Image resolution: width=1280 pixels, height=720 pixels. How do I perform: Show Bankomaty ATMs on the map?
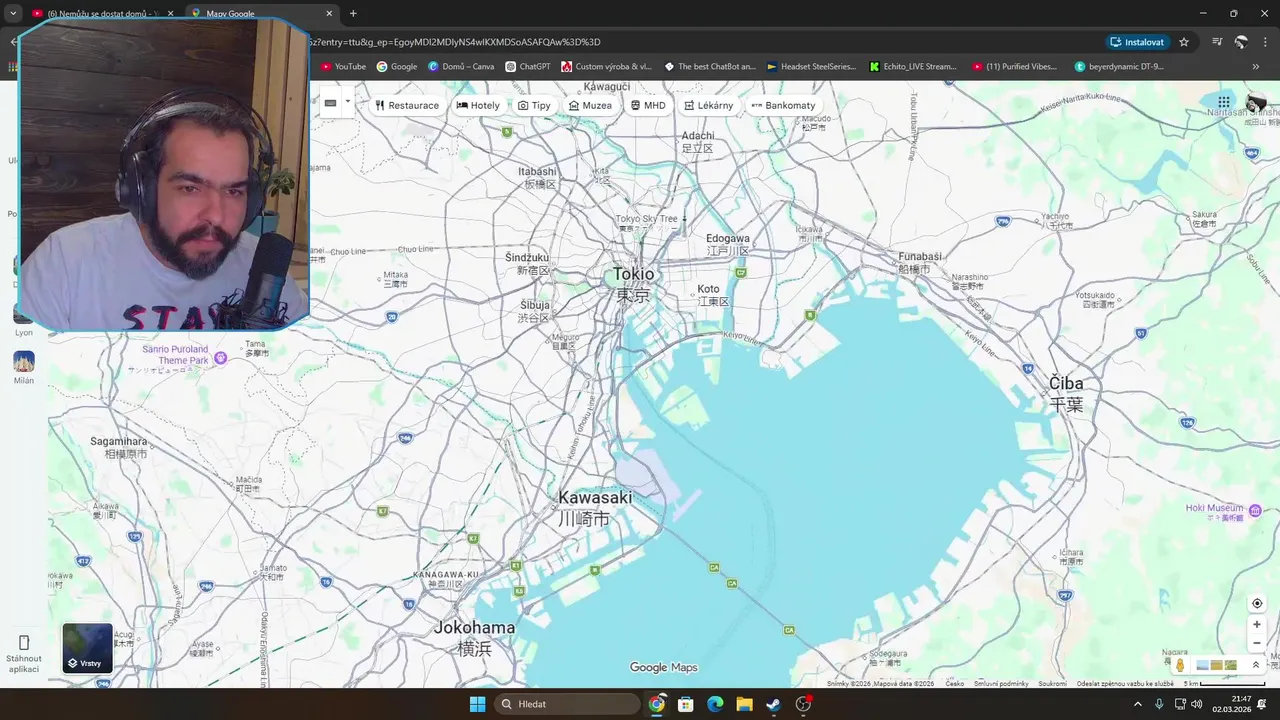pos(783,105)
